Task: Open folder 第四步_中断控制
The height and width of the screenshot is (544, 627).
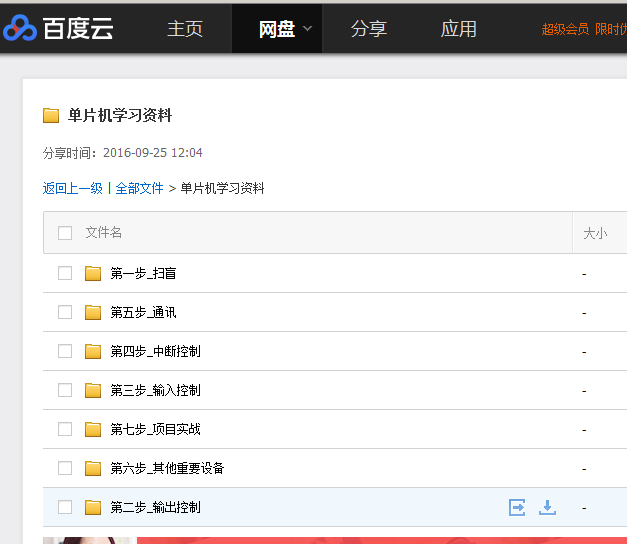Action: (x=156, y=352)
